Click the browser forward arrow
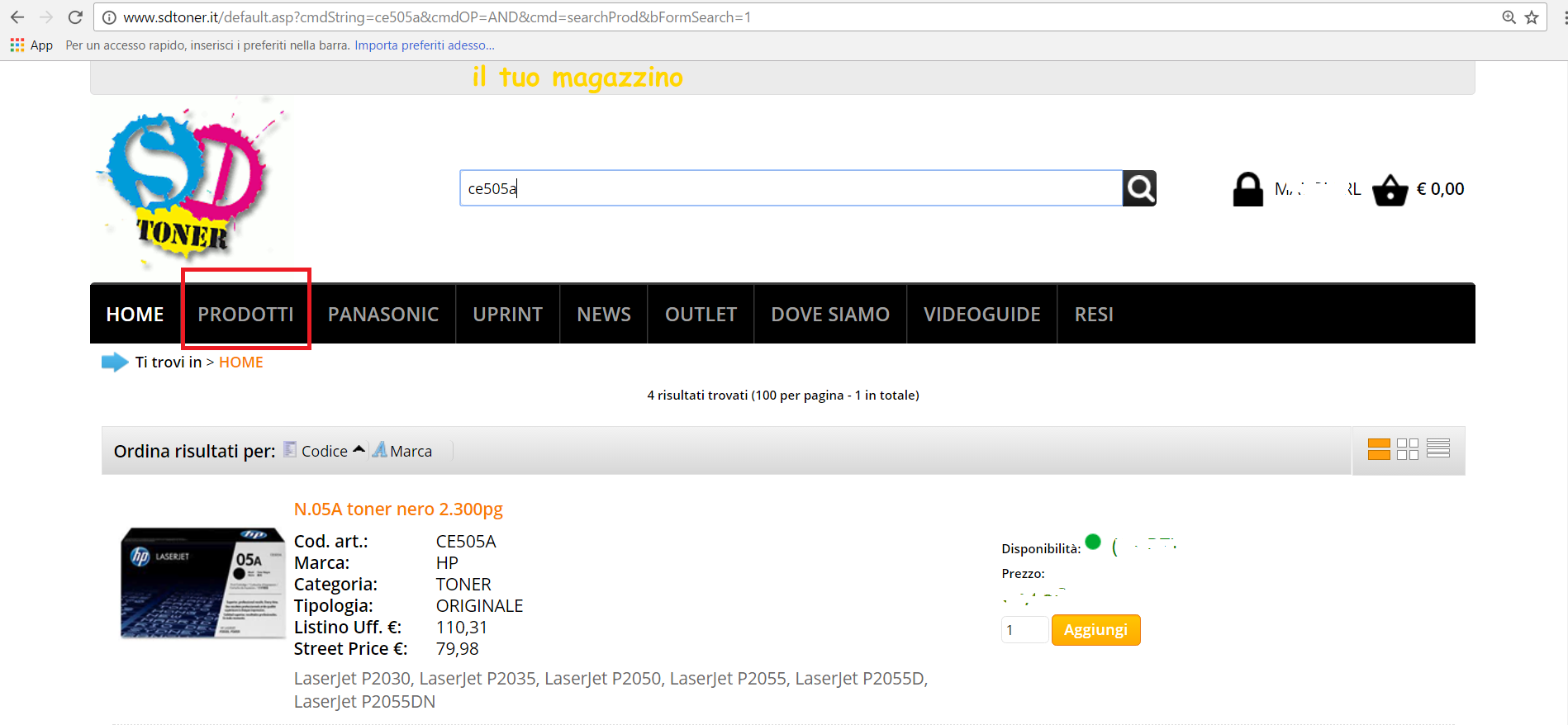Image resolution: width=1568 pixels, height=725 pixels. (46, 17)
